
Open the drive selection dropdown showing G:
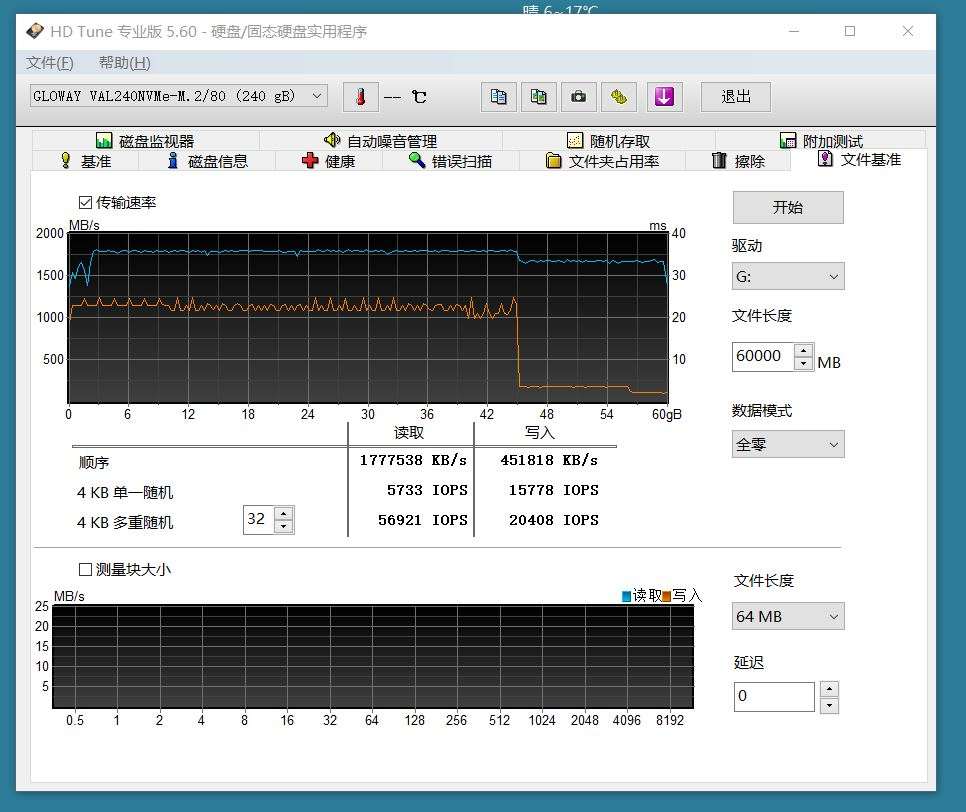pos(788,275)
